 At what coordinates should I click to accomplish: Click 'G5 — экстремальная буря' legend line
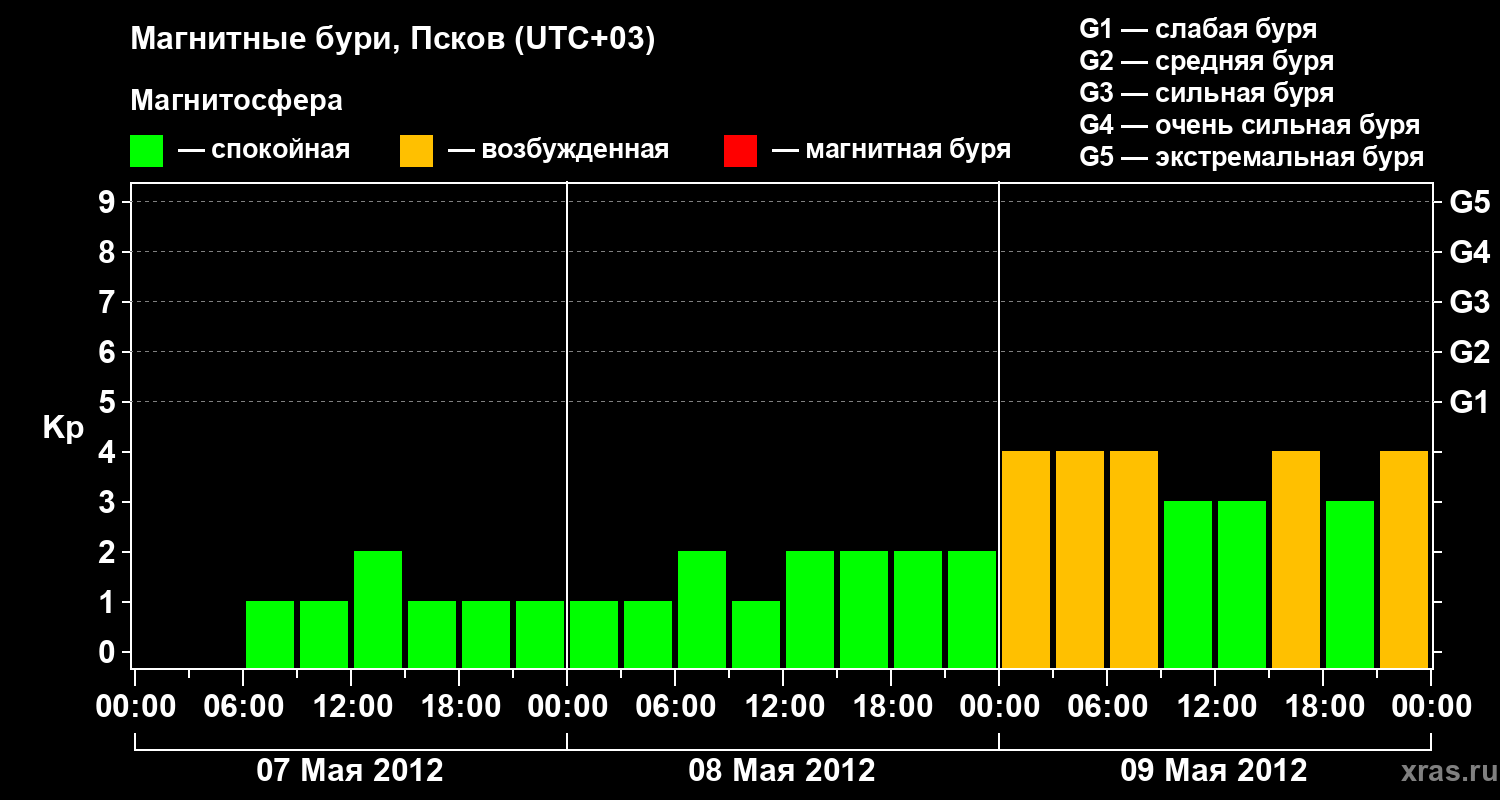click(1251, 157)
